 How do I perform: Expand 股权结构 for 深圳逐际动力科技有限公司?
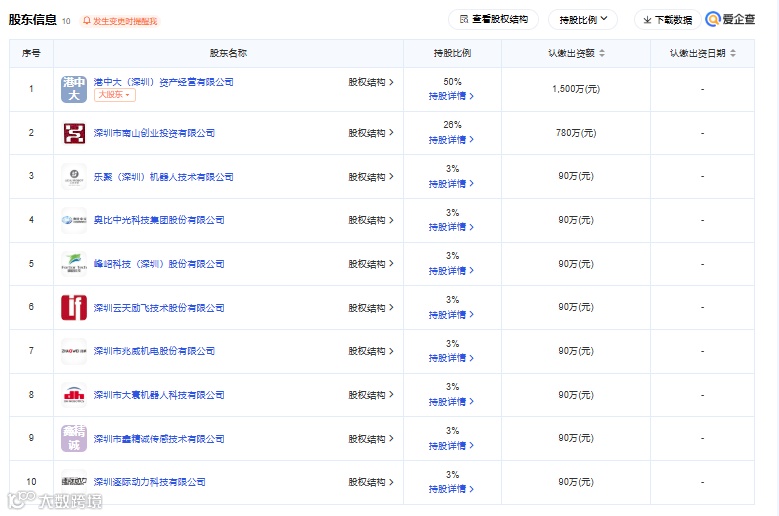[371, 482]
